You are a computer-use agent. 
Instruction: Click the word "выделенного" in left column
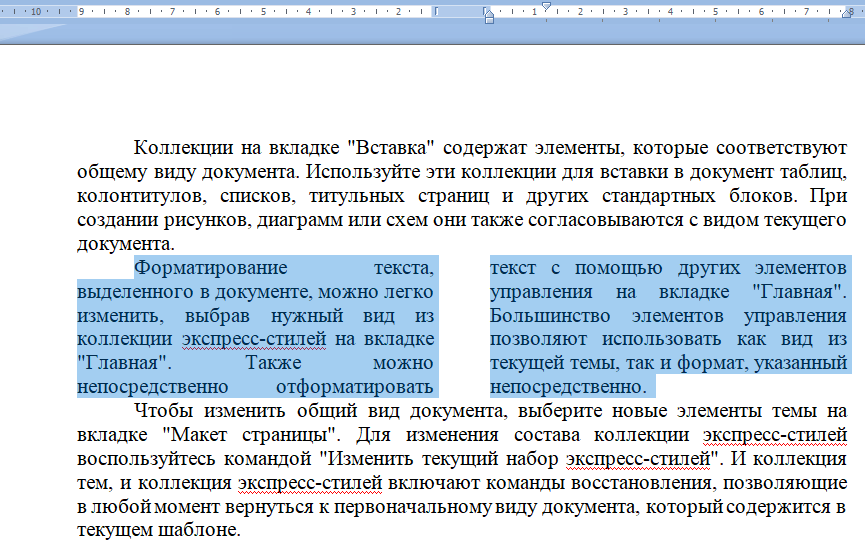pos(136,292)
